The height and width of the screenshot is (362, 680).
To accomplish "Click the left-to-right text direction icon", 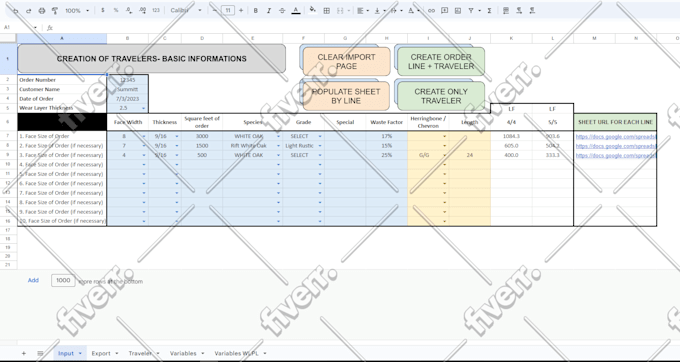I will pyautogui.click(x=519, y=10).
